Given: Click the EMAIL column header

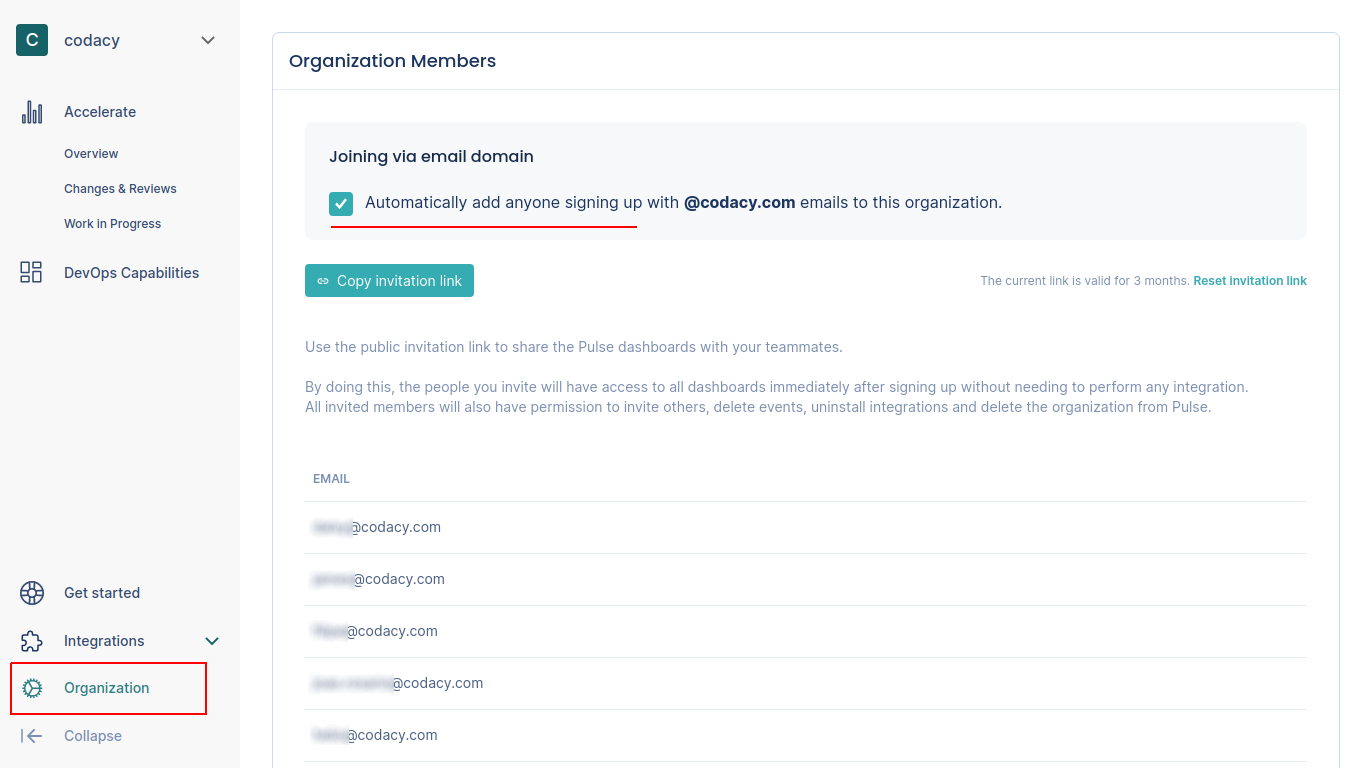Looking at the screenshot, I should pyautogui.click(x=331, y=479).
